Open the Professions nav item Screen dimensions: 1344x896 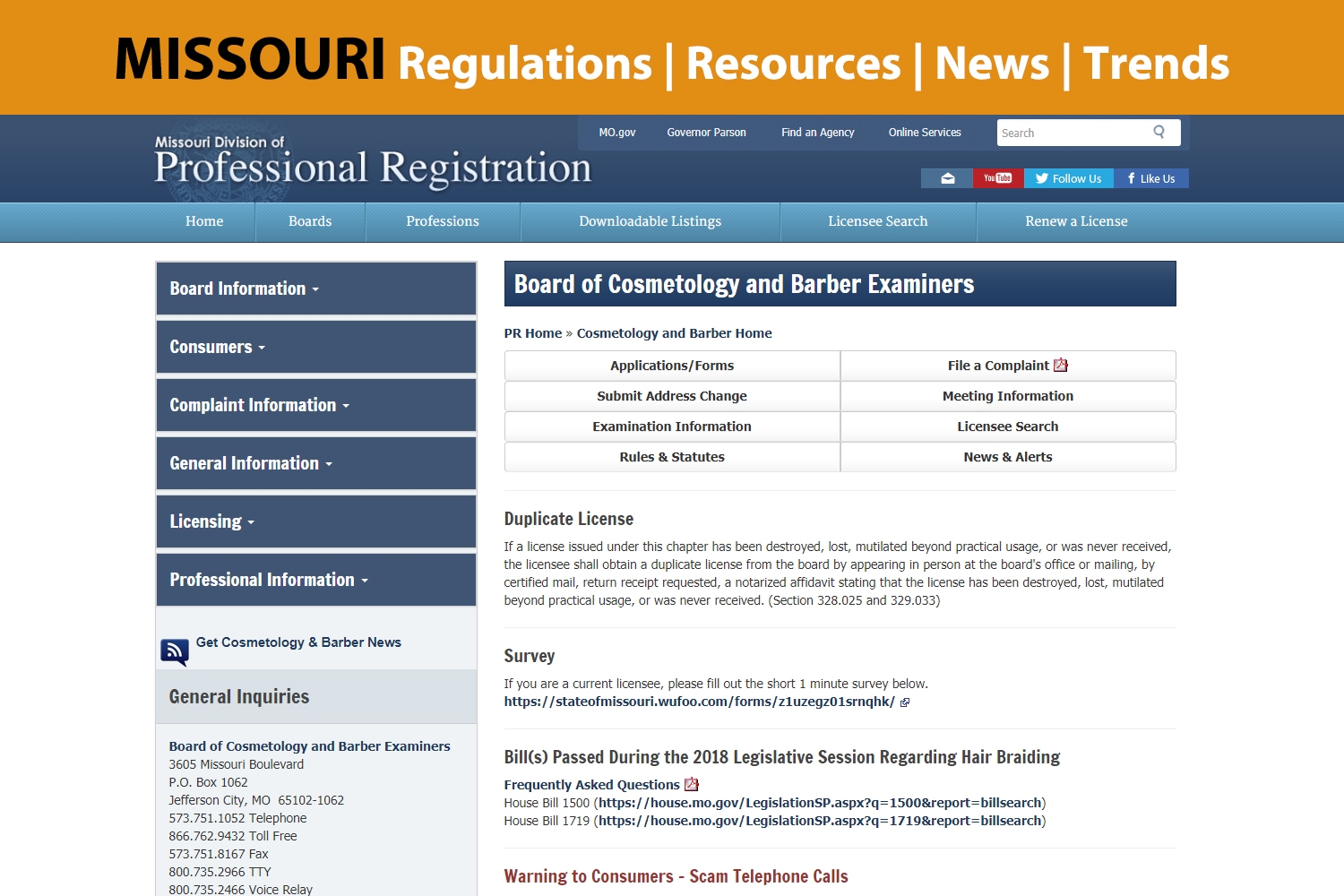point(443,221)
